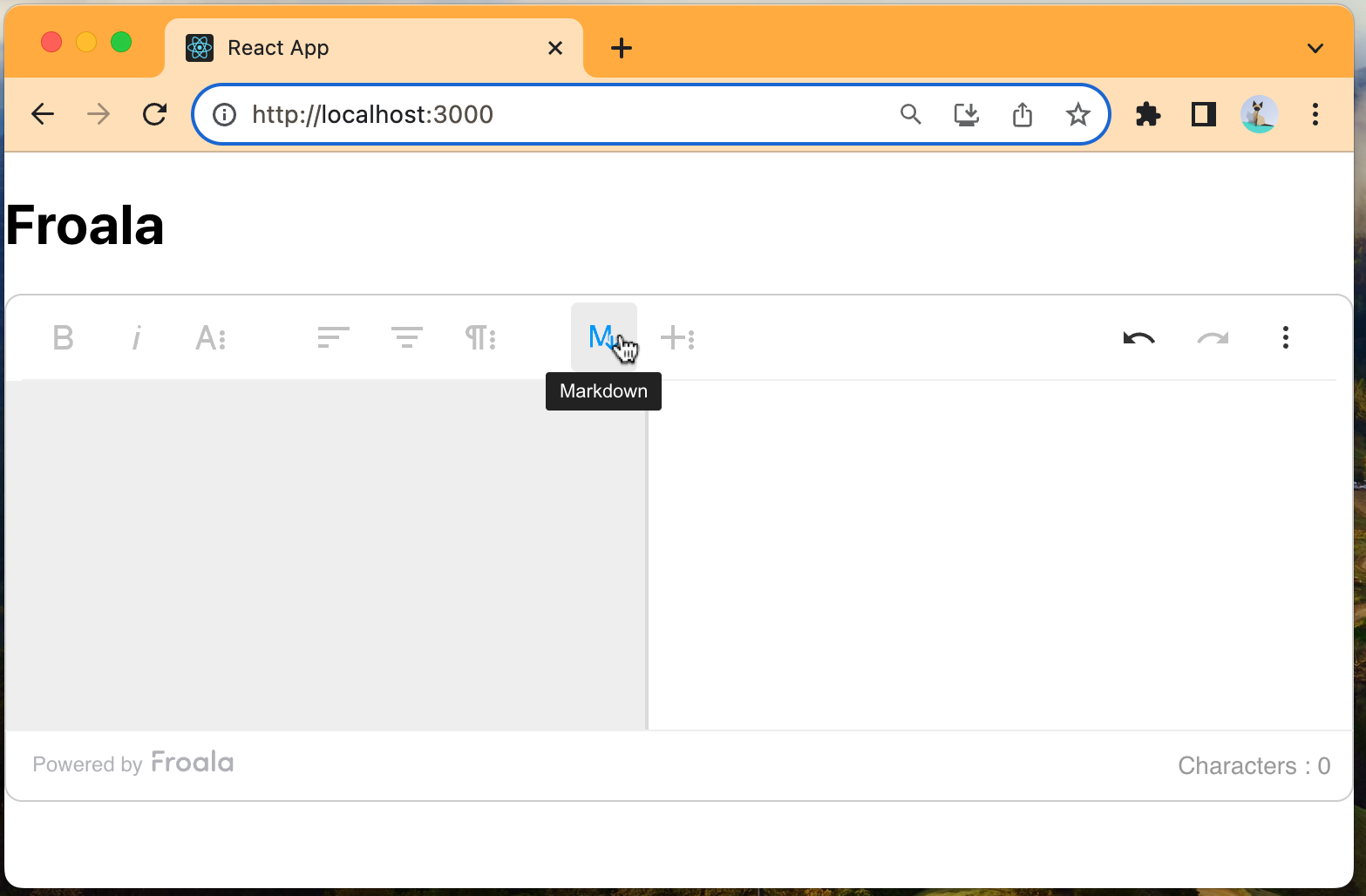The height and width of the screenshot is (896, 1366).
Task: Open the Paragraph Format options
Action: [x=480, y=338]
